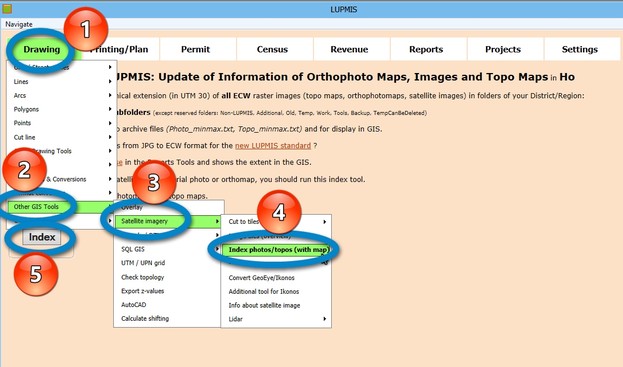
Task: Select Calculate shifting menu item
Action: (x=145, y=319)
